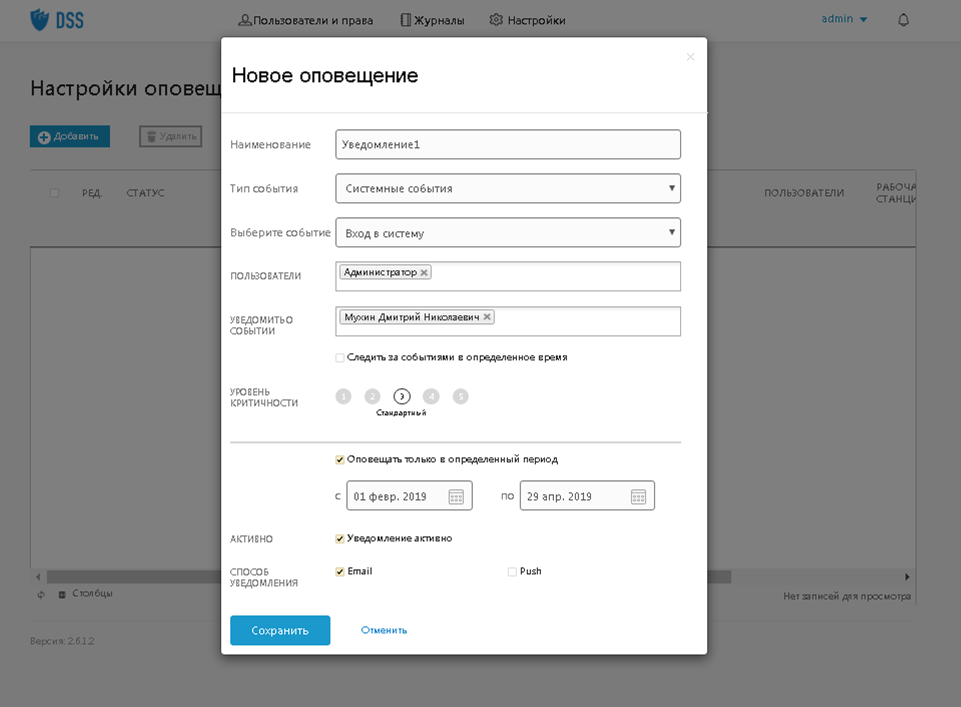Uncheck Уведомление активно checkbox
This screenshot has height=707, width=961.
[340, 538]
